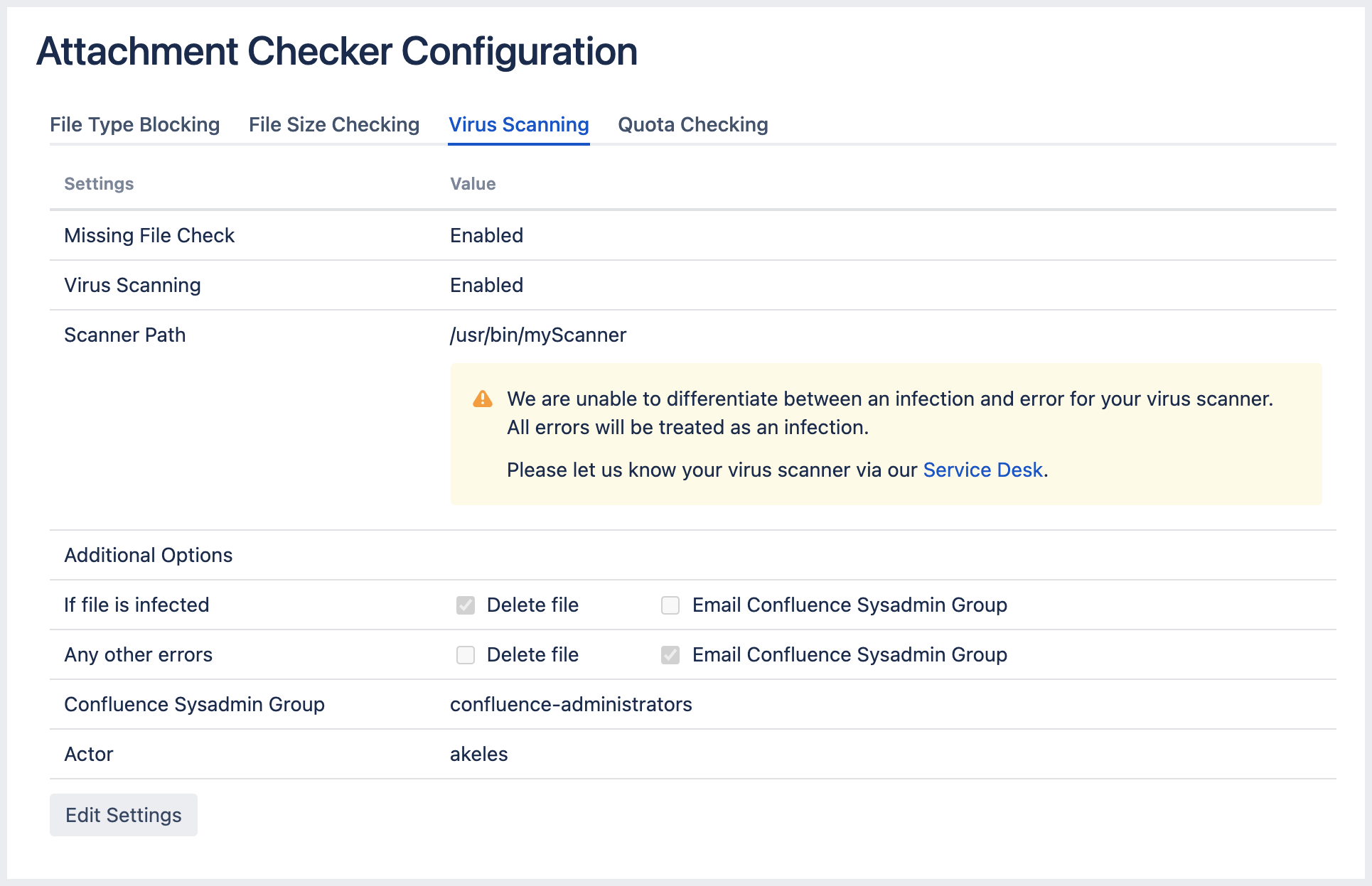Open the File Size Checking tab

(334, 125)
